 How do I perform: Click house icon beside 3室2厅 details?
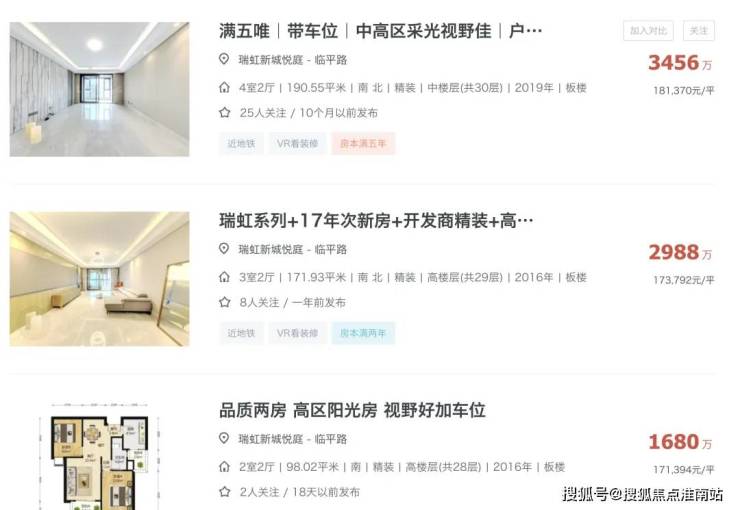(225, 277)
